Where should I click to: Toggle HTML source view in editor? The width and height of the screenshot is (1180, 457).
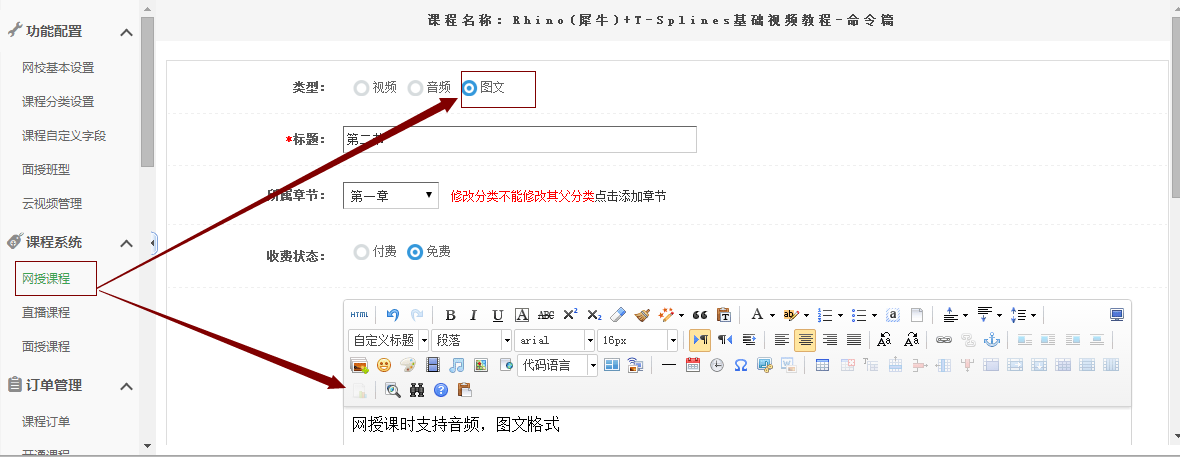(359, 314)
